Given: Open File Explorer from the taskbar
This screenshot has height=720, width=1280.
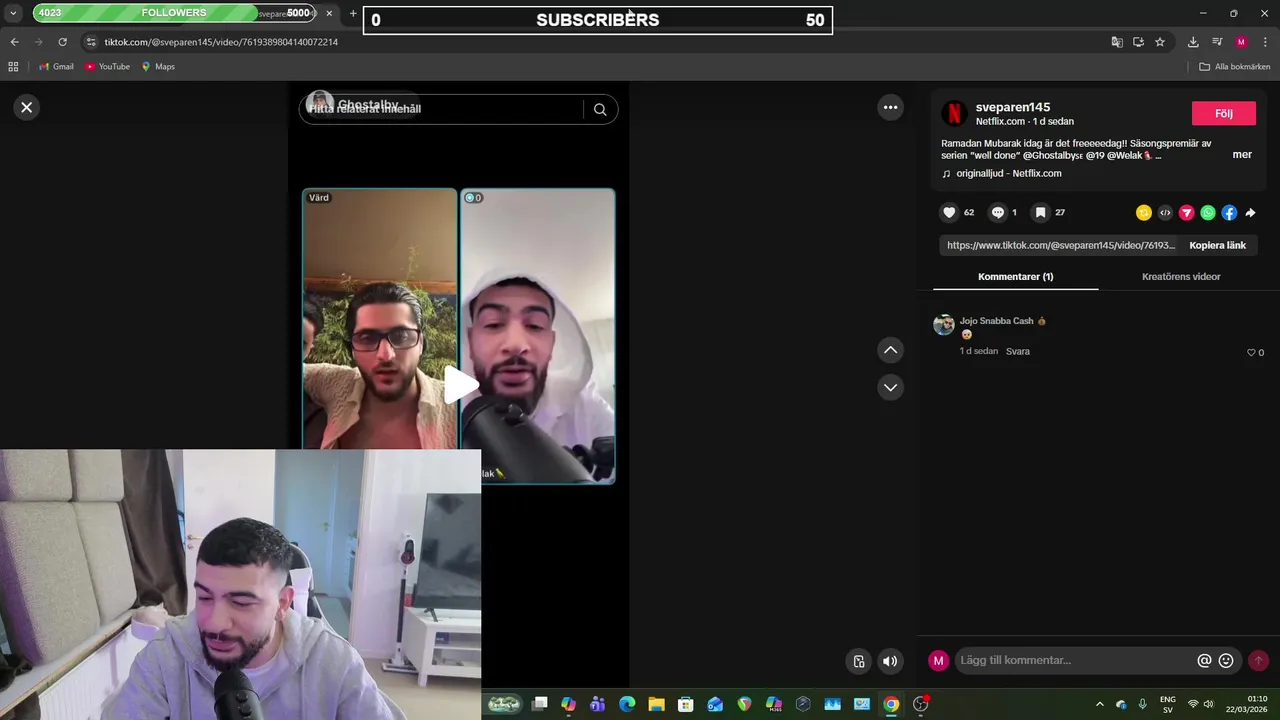Looking at the screenshot, I should click(x=656, y=704).
